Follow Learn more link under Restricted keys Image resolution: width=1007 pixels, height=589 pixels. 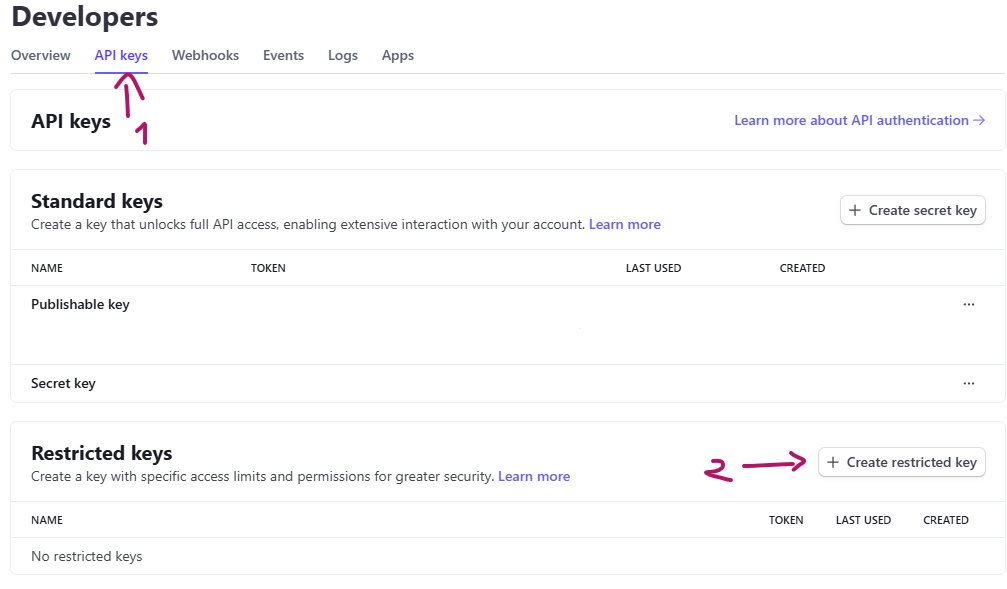coord(534,477)
